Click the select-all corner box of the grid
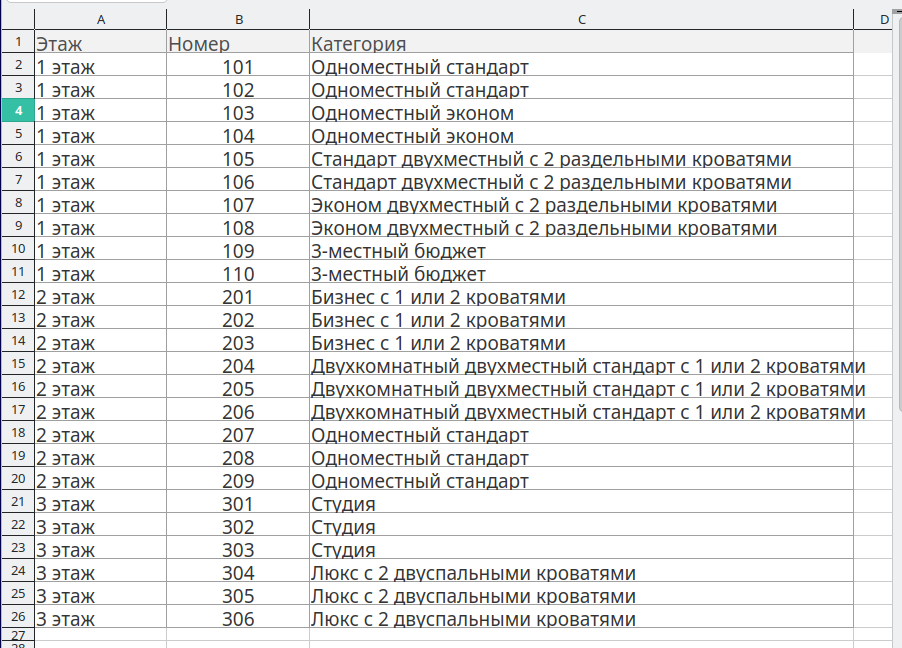Screen dimensions: 902x648 pos(17,20)
